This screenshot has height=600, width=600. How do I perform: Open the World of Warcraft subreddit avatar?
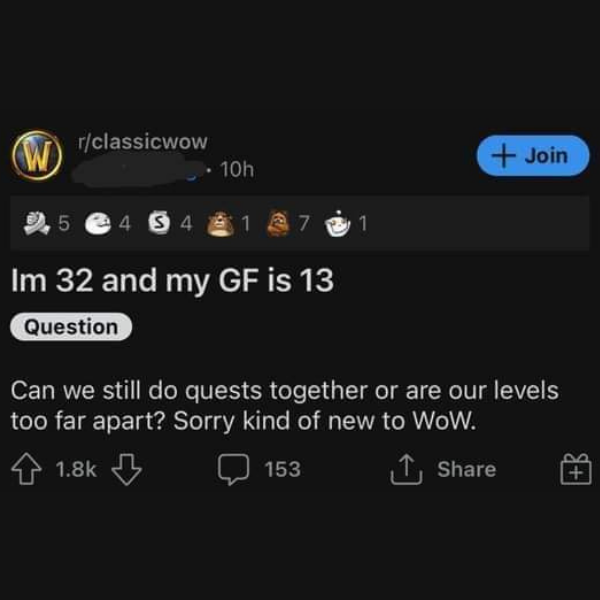[37, 155]
